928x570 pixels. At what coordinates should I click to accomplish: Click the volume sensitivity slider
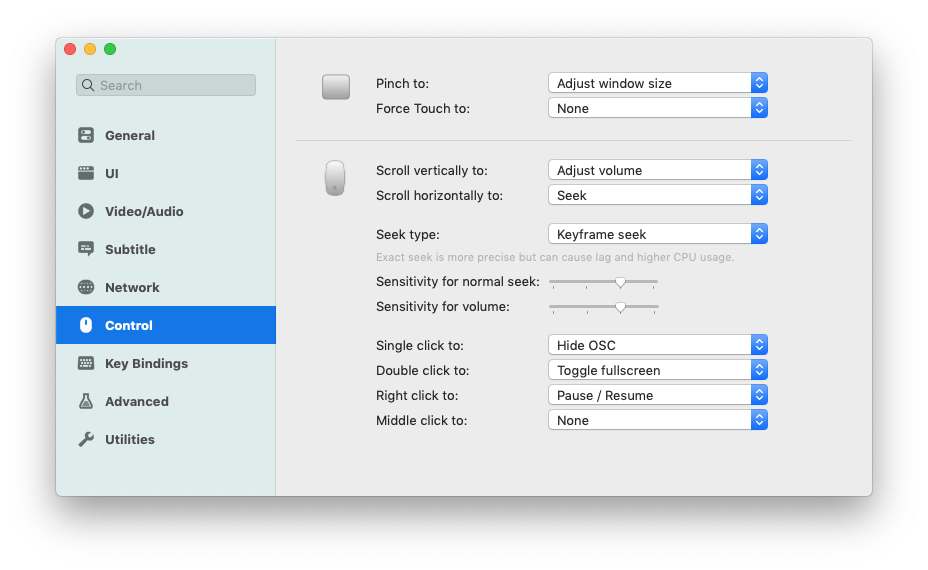[604, 307]
